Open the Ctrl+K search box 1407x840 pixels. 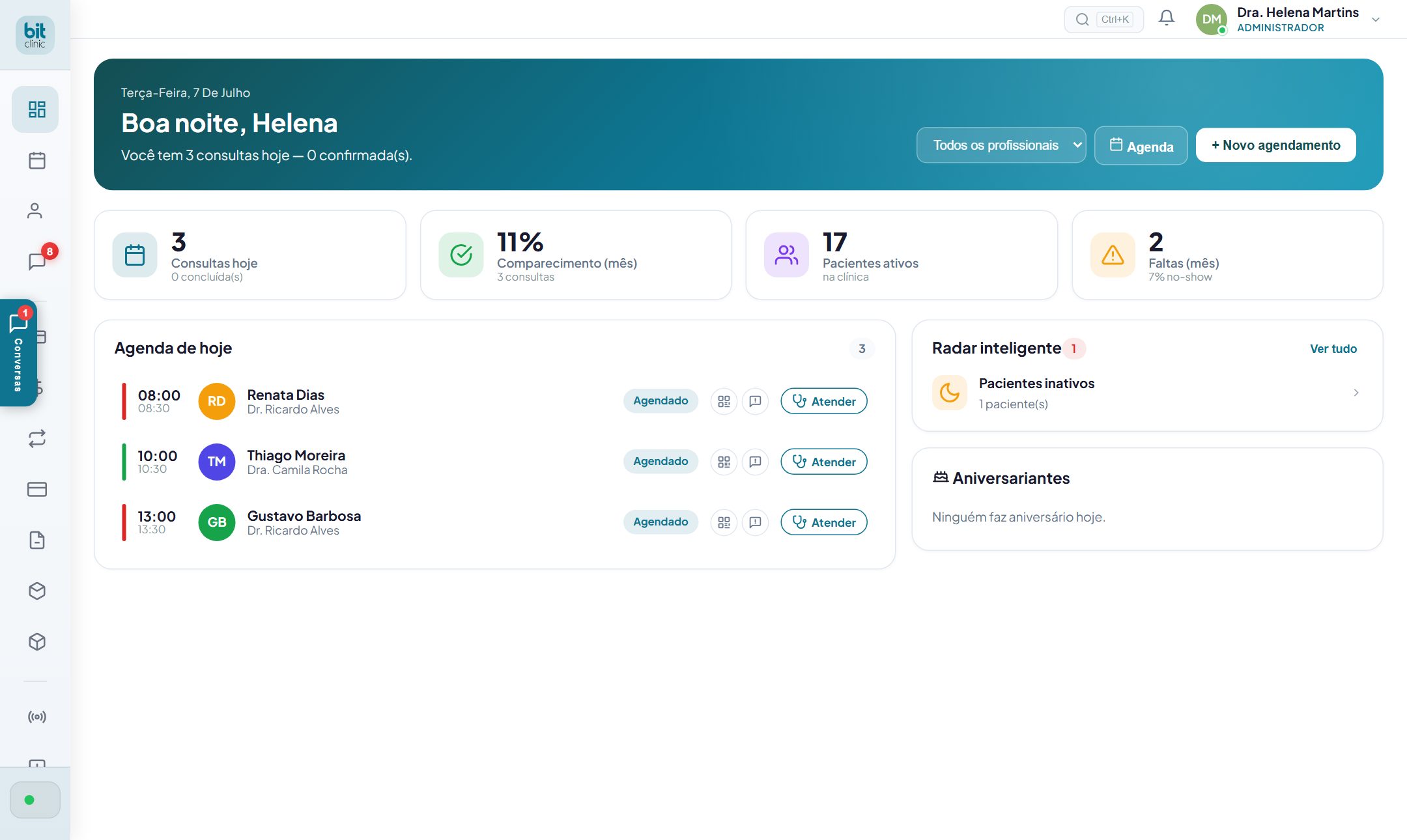click(x=1103, y=20)
